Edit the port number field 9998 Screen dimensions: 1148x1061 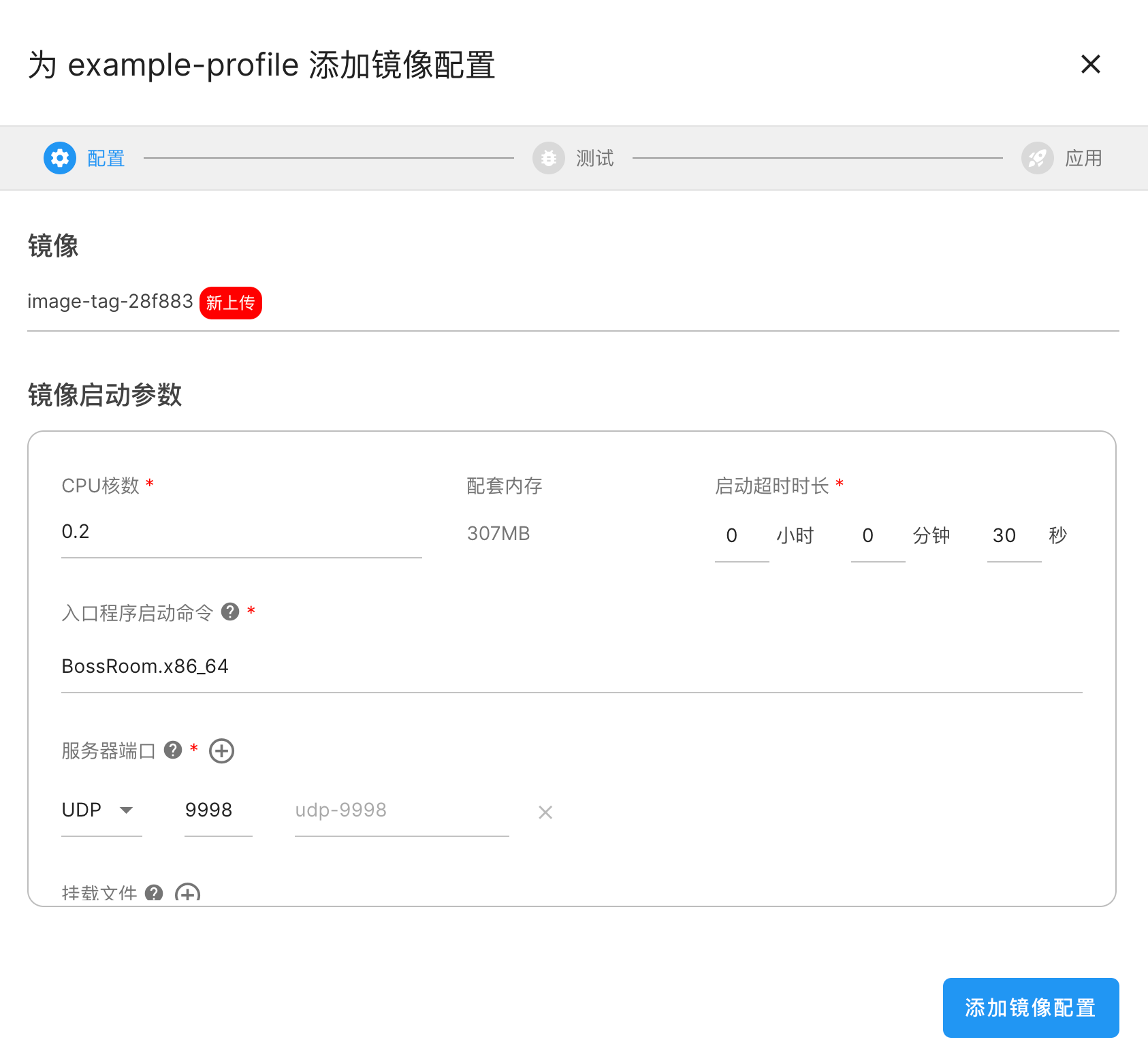(217, 810)
